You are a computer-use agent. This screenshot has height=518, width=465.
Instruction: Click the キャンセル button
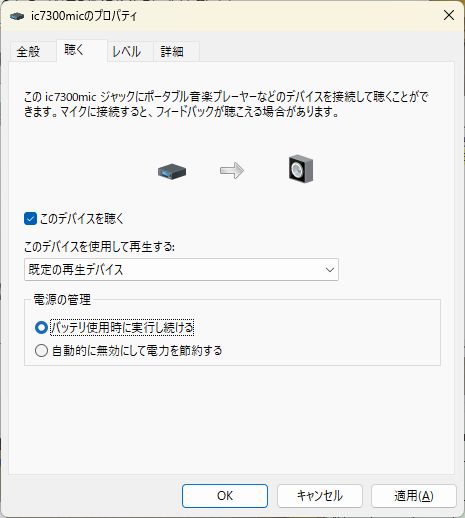[320, 496]
